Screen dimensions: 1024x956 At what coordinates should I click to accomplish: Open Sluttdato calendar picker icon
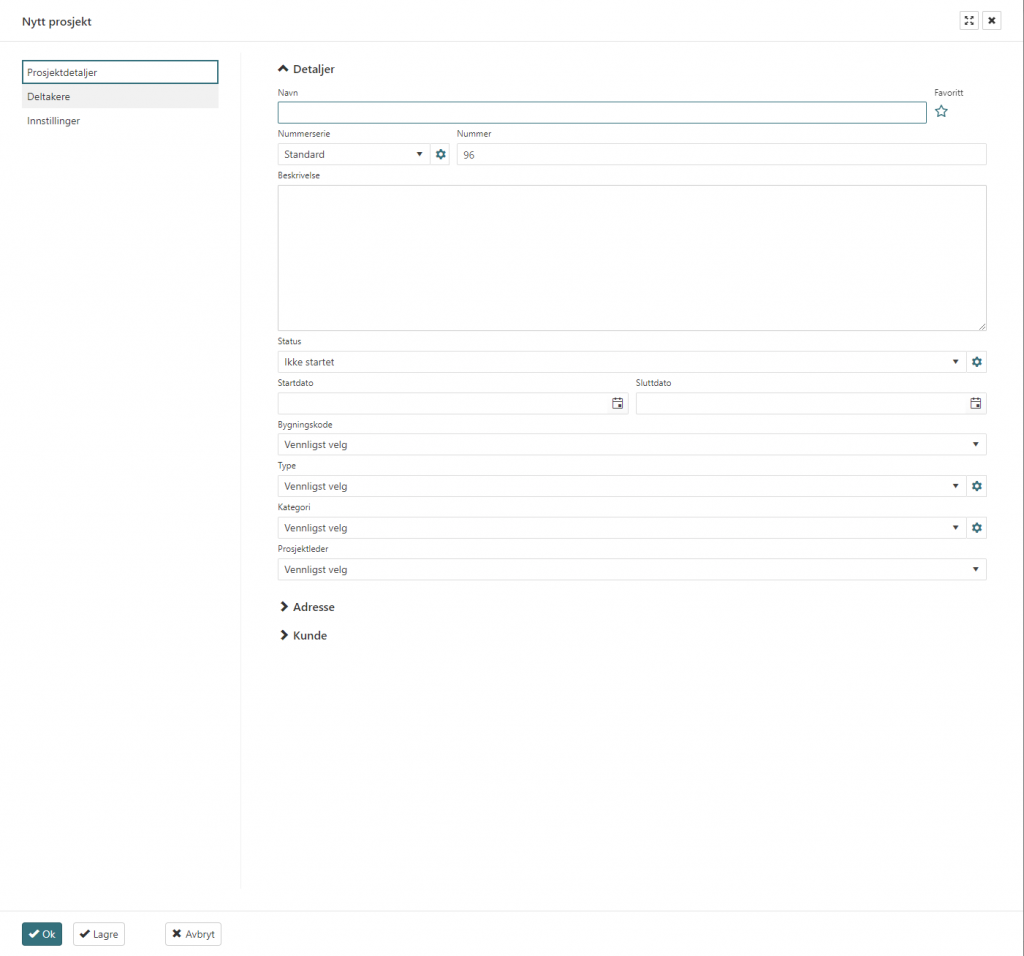coord(975,403)
